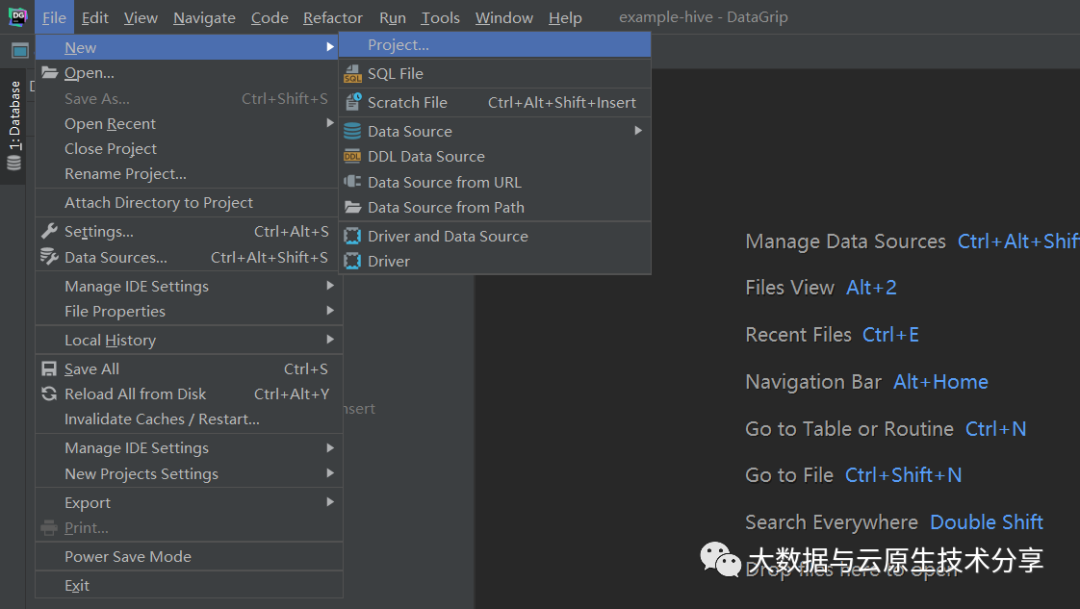Expand the Local History submenu arrow
The height and width of the screenshot is (609, 1080).
click(330, 340)
